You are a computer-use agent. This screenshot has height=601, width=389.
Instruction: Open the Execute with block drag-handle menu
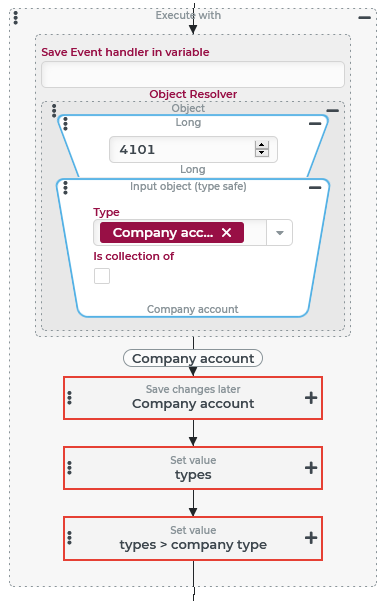click(16, 18)
